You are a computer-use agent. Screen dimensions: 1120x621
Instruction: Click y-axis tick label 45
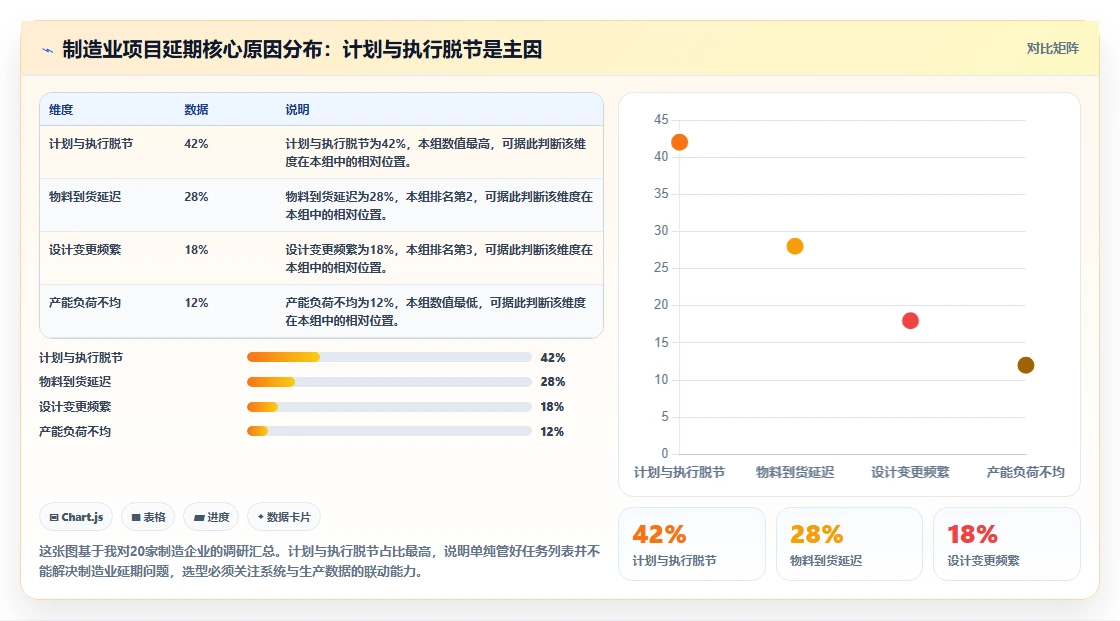pyautogui.click(x=661, y=119)
